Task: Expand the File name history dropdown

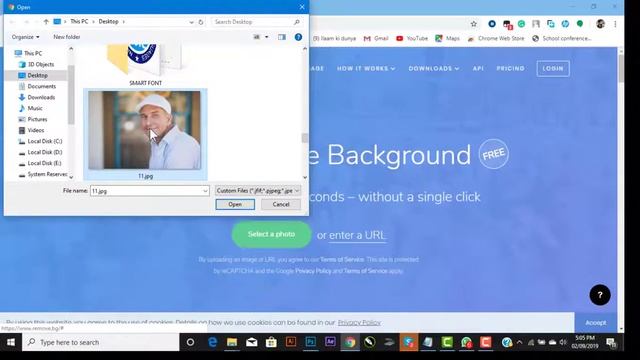Action: (x=205, y=191)
